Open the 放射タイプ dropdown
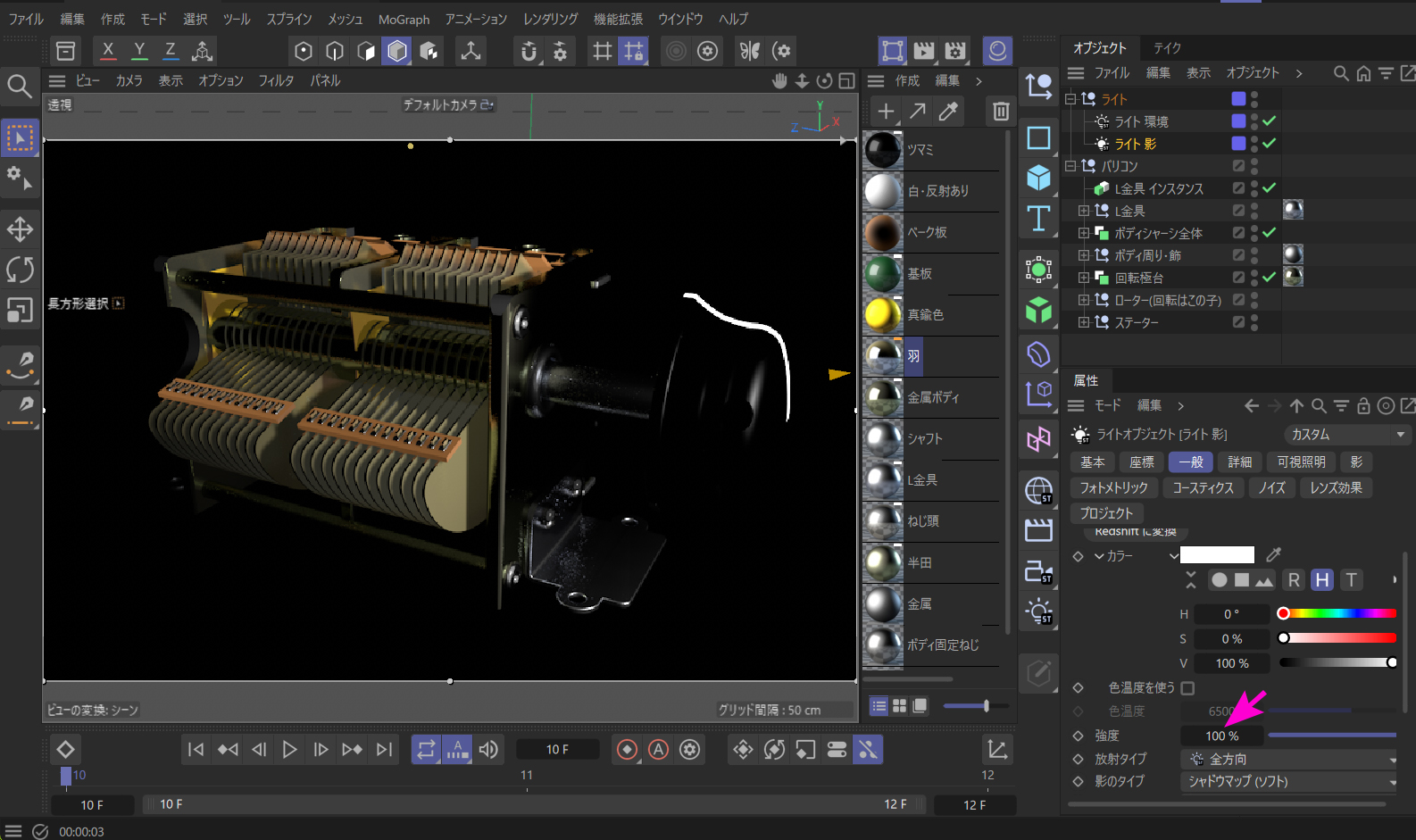 tap(1290, 759)
